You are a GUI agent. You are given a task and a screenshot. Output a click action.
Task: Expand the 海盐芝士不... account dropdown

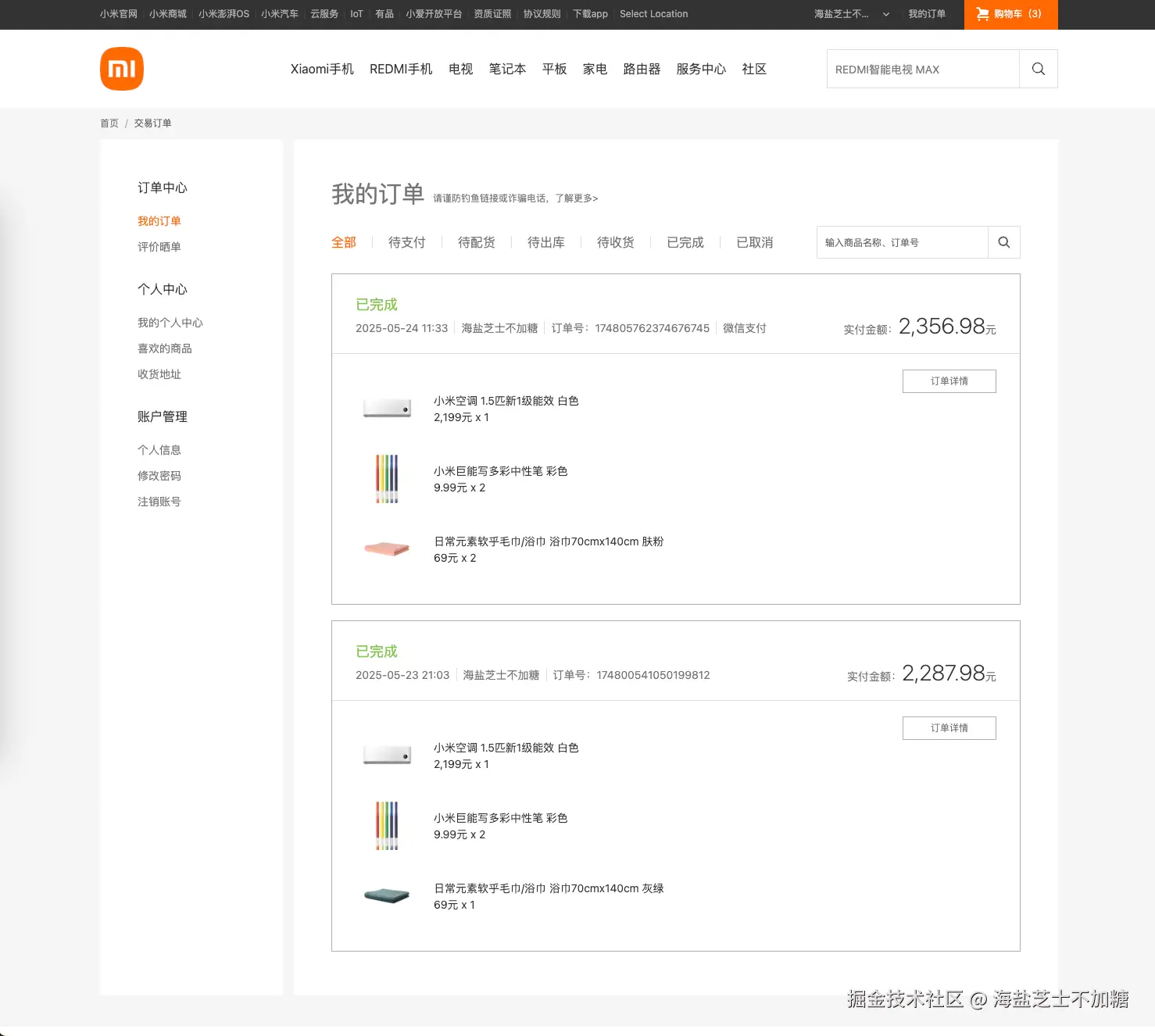coord(852,14)
